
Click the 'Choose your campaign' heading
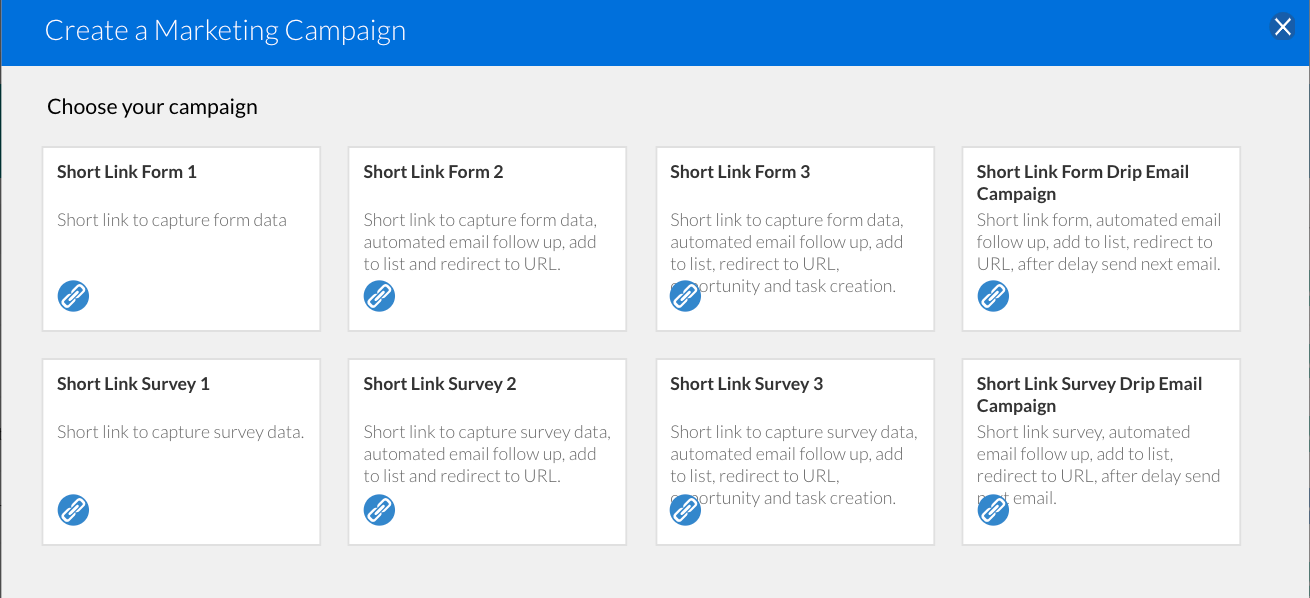152,107
